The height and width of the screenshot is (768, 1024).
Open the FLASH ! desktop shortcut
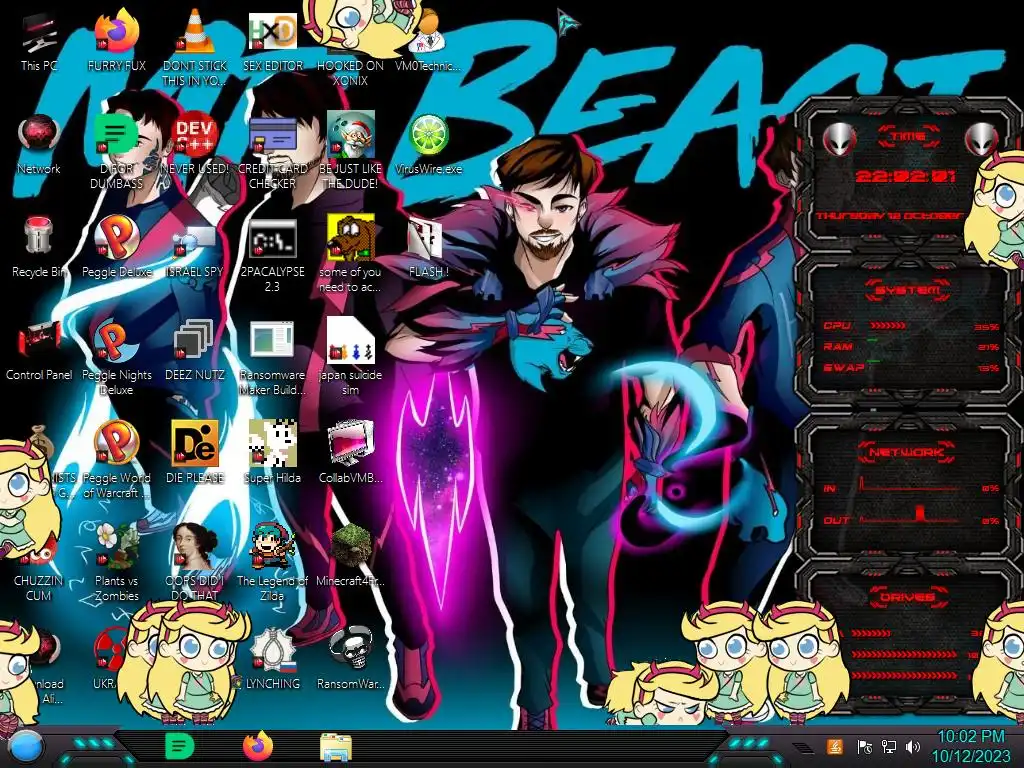coord(428,248)
